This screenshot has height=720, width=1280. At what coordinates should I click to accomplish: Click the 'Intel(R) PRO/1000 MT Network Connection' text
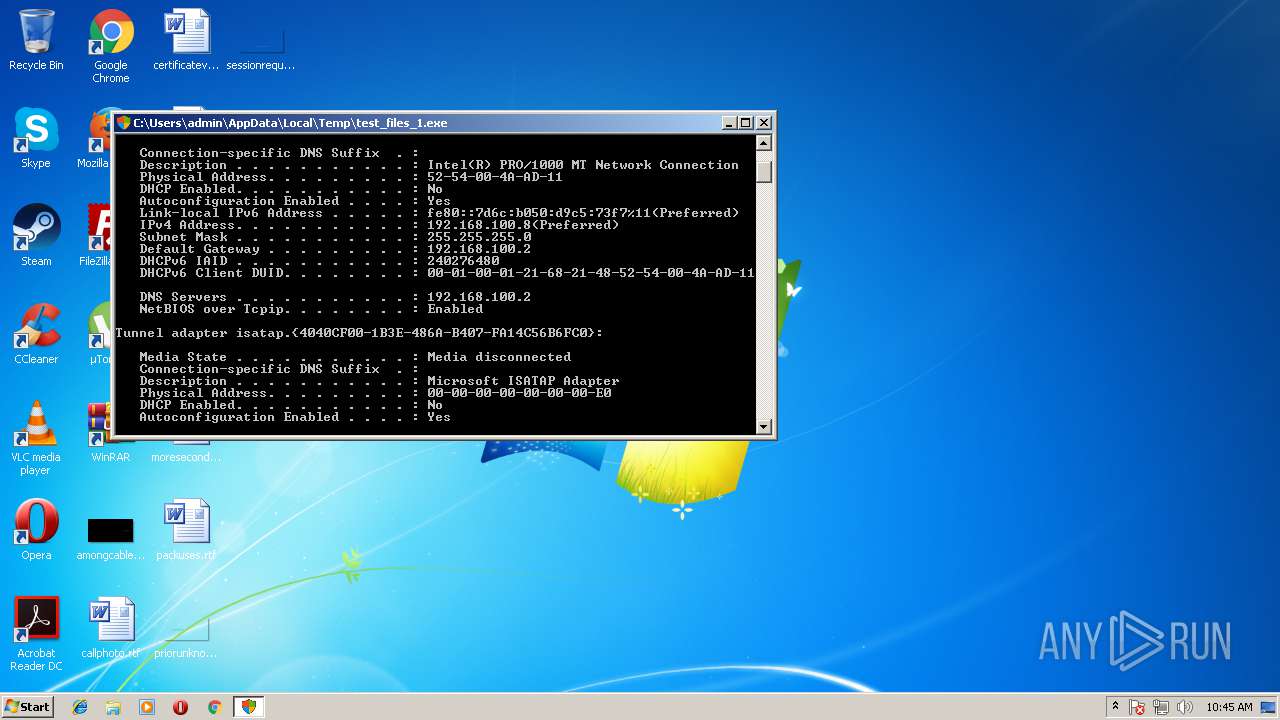point(583,165)
